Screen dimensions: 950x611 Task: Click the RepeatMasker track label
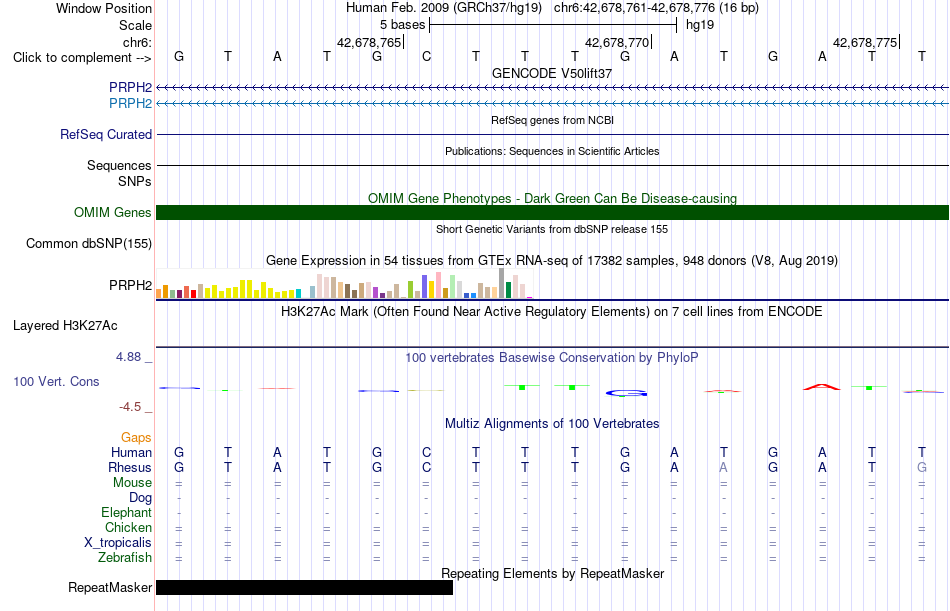click(110, 587)
